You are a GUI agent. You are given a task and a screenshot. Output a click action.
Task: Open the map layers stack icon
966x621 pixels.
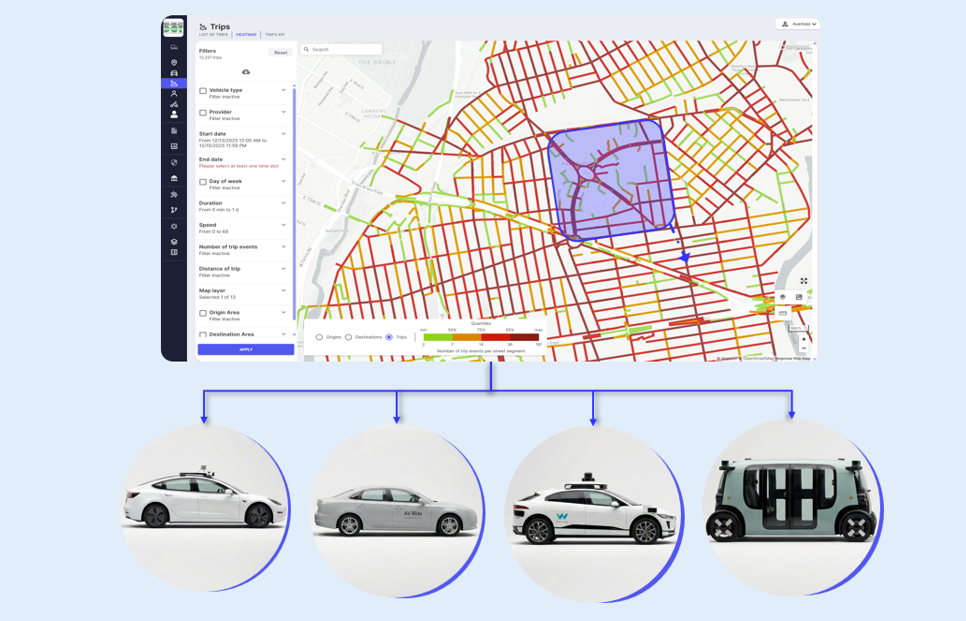point(782,297)
